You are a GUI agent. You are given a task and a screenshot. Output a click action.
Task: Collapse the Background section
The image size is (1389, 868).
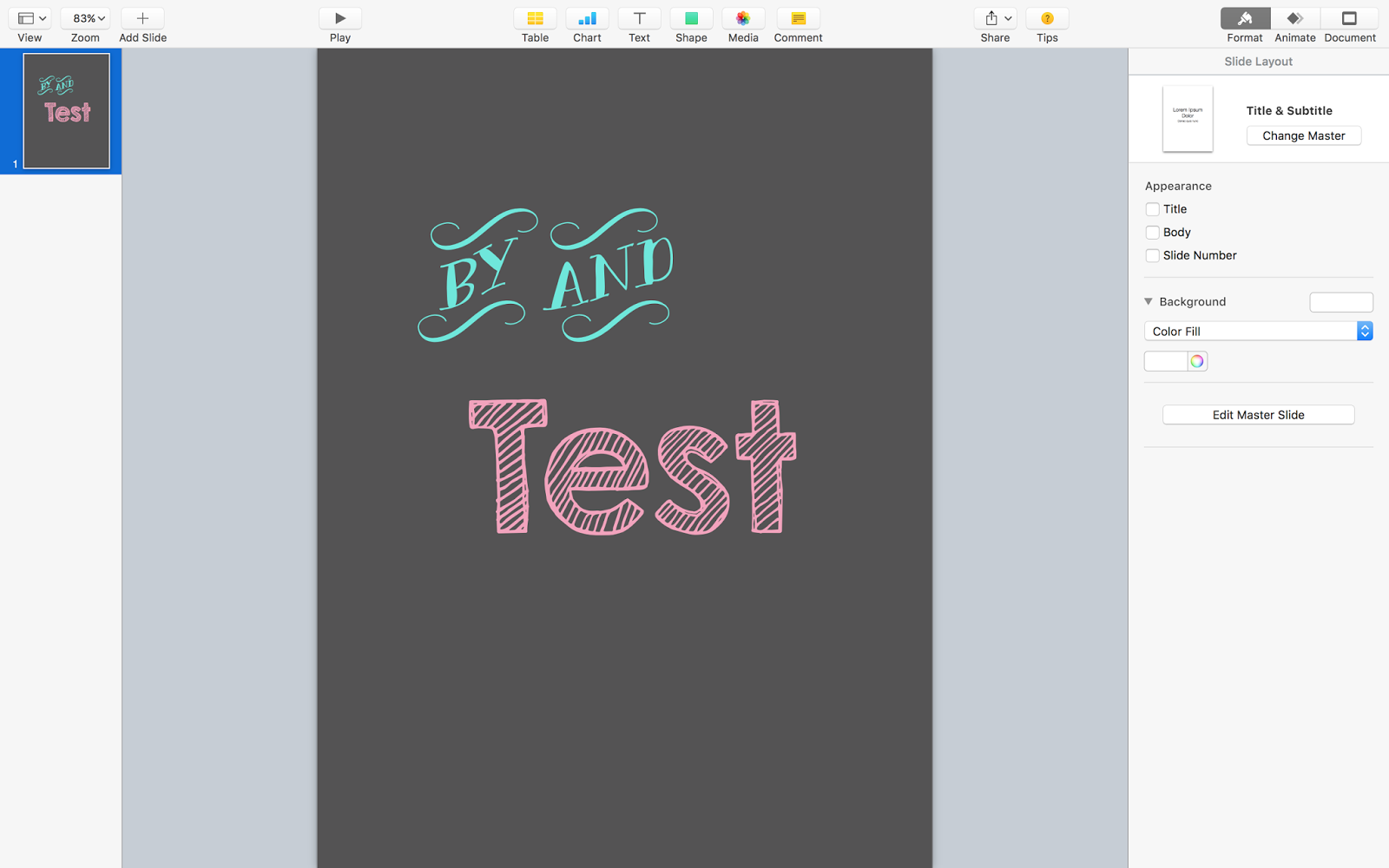[1148, 301]
